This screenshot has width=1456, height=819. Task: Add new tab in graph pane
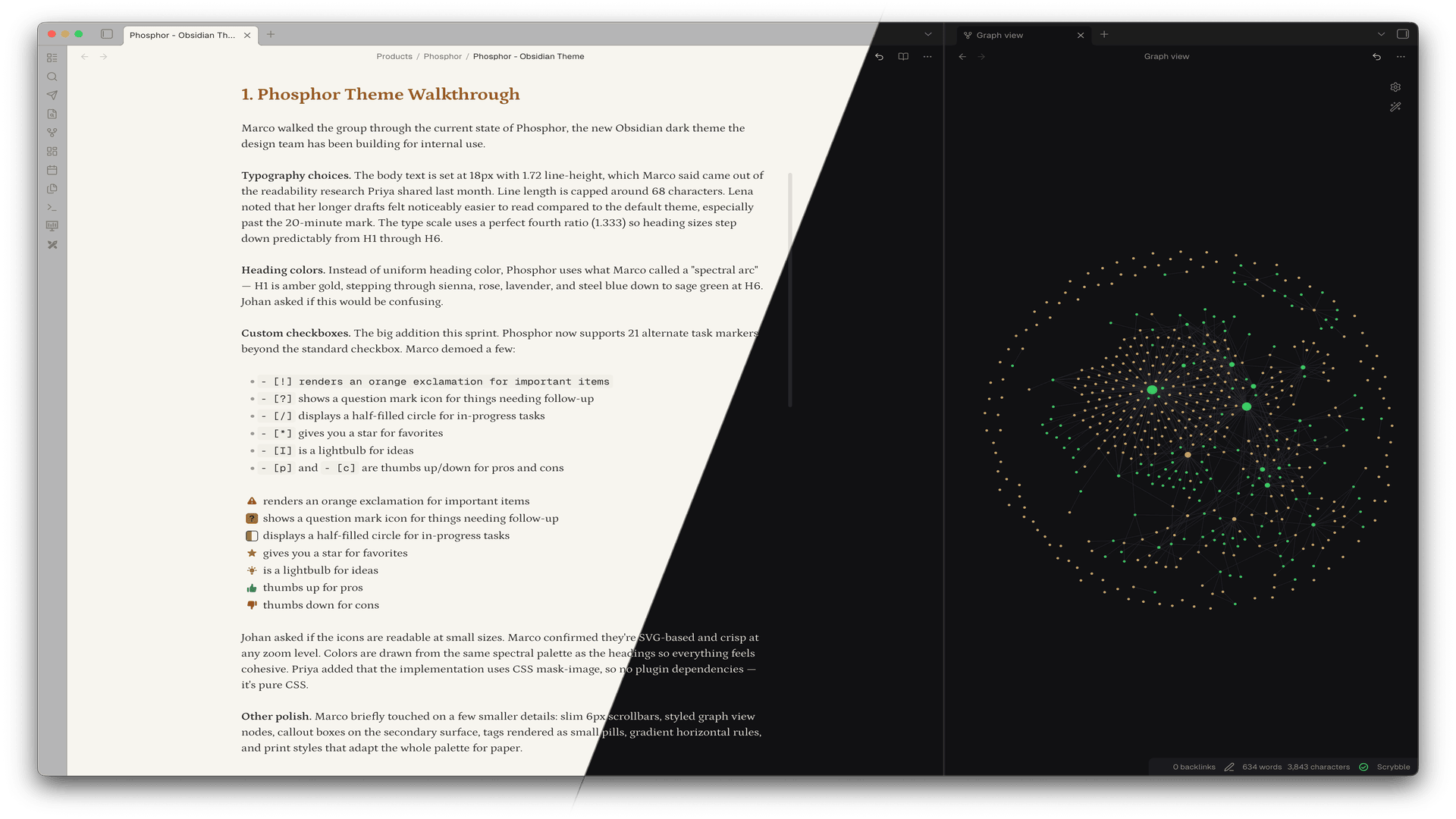point(1104,34)
